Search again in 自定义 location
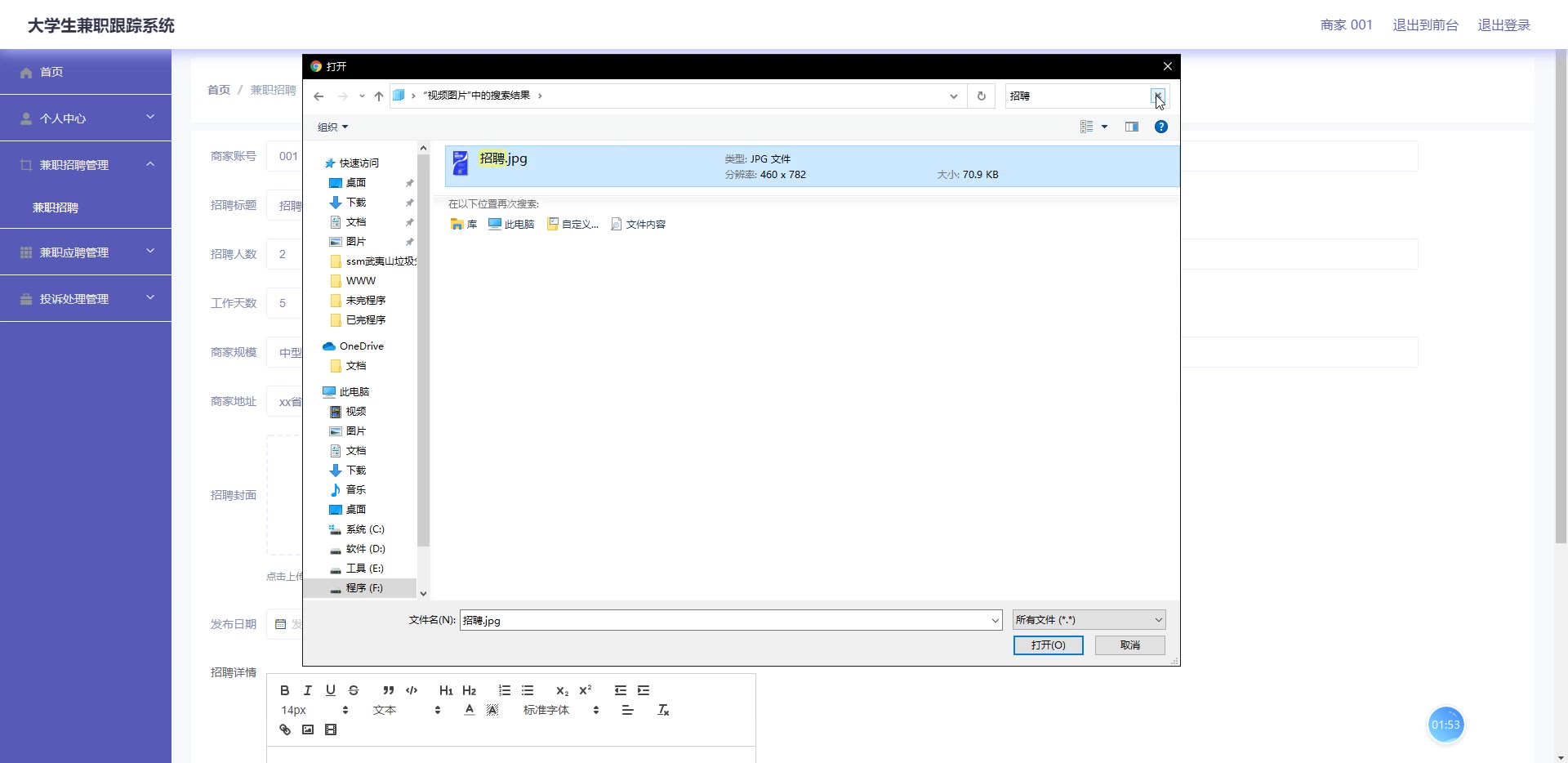Screen dimensions: 1568x763 573,224
